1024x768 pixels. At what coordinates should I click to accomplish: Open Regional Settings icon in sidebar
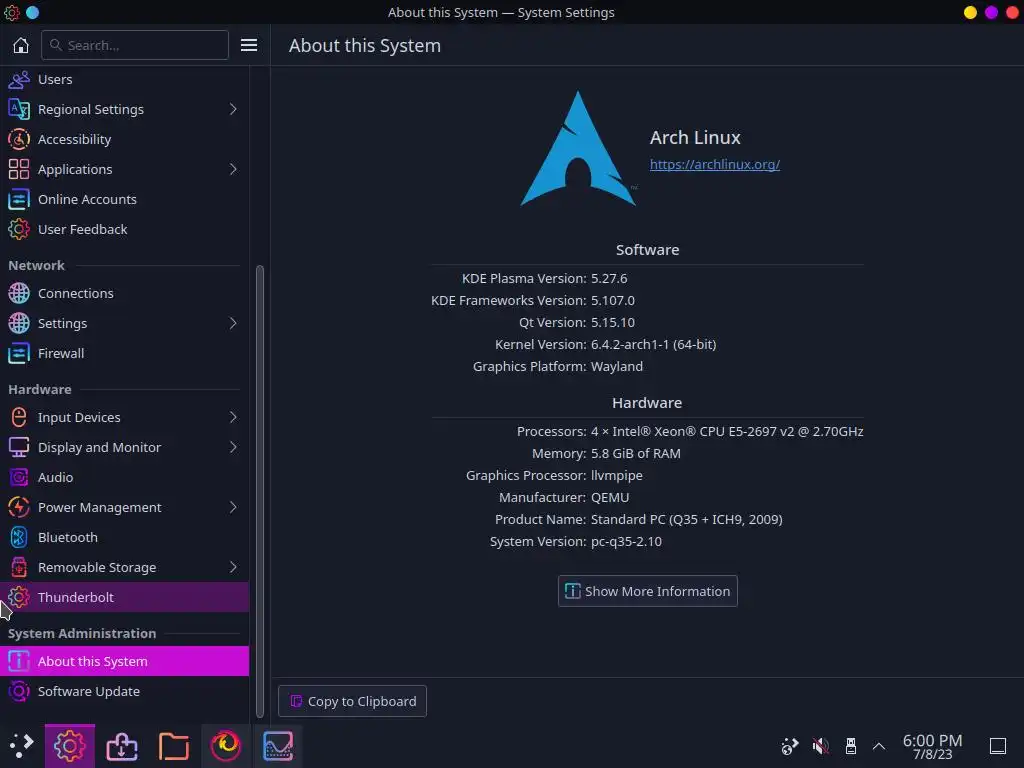coord(19,109)
